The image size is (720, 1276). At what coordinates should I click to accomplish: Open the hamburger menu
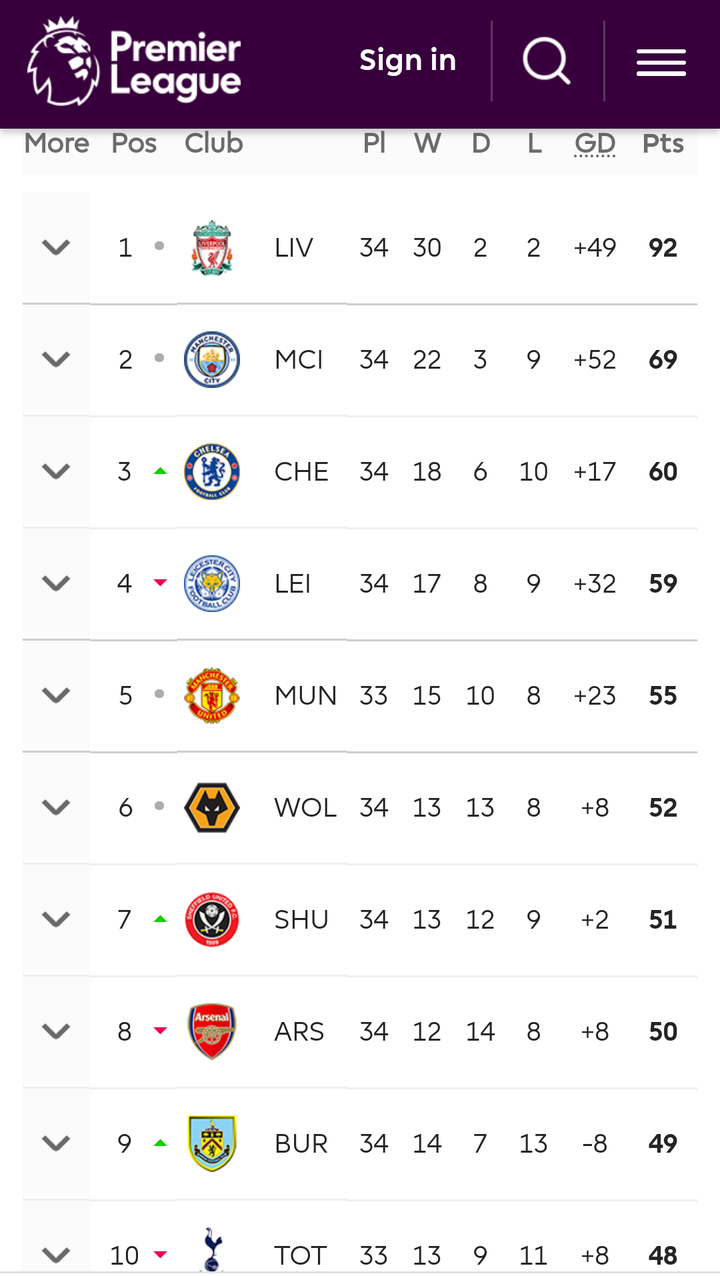[661, 62]
